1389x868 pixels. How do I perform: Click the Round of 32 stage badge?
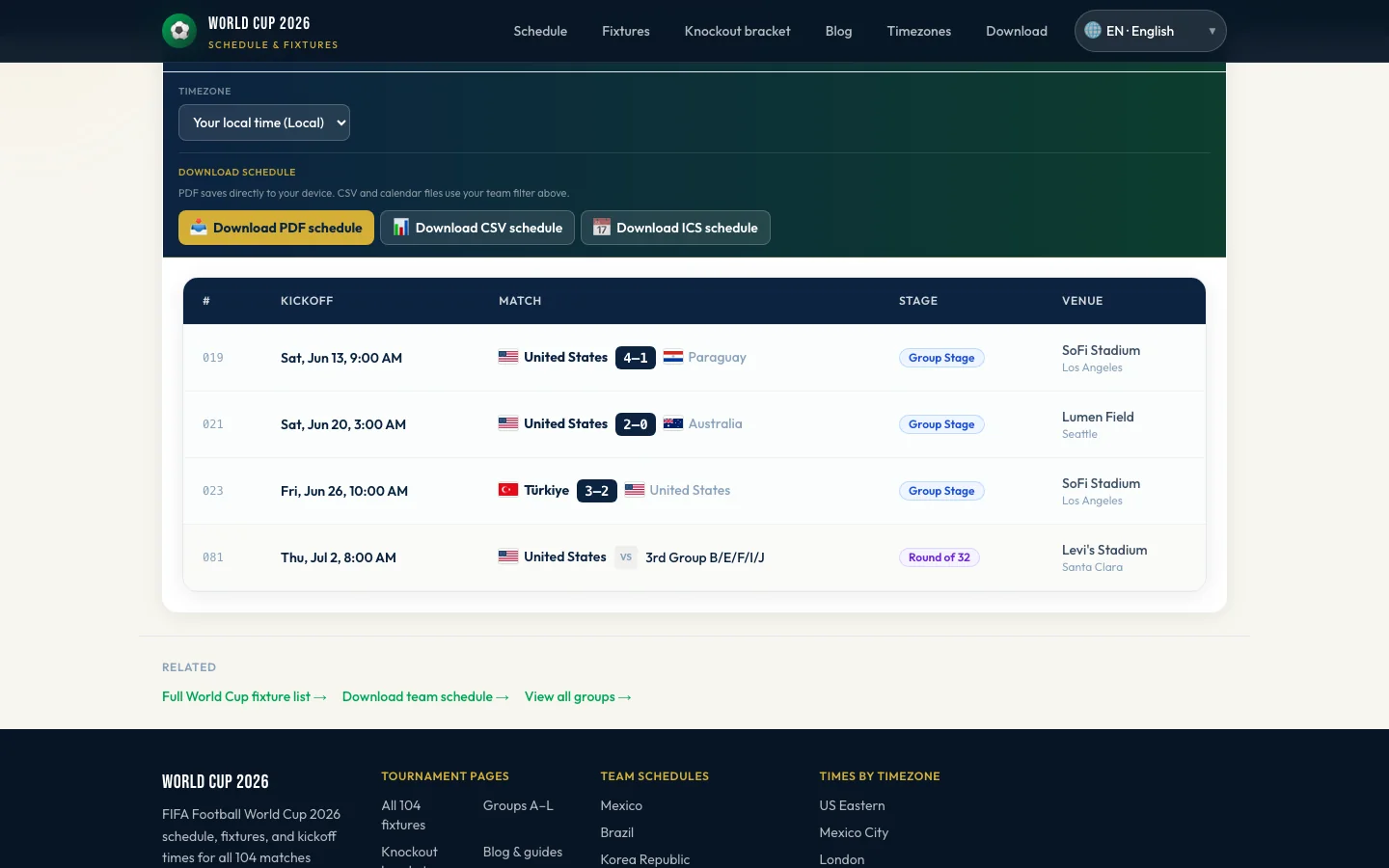(940, 557)
